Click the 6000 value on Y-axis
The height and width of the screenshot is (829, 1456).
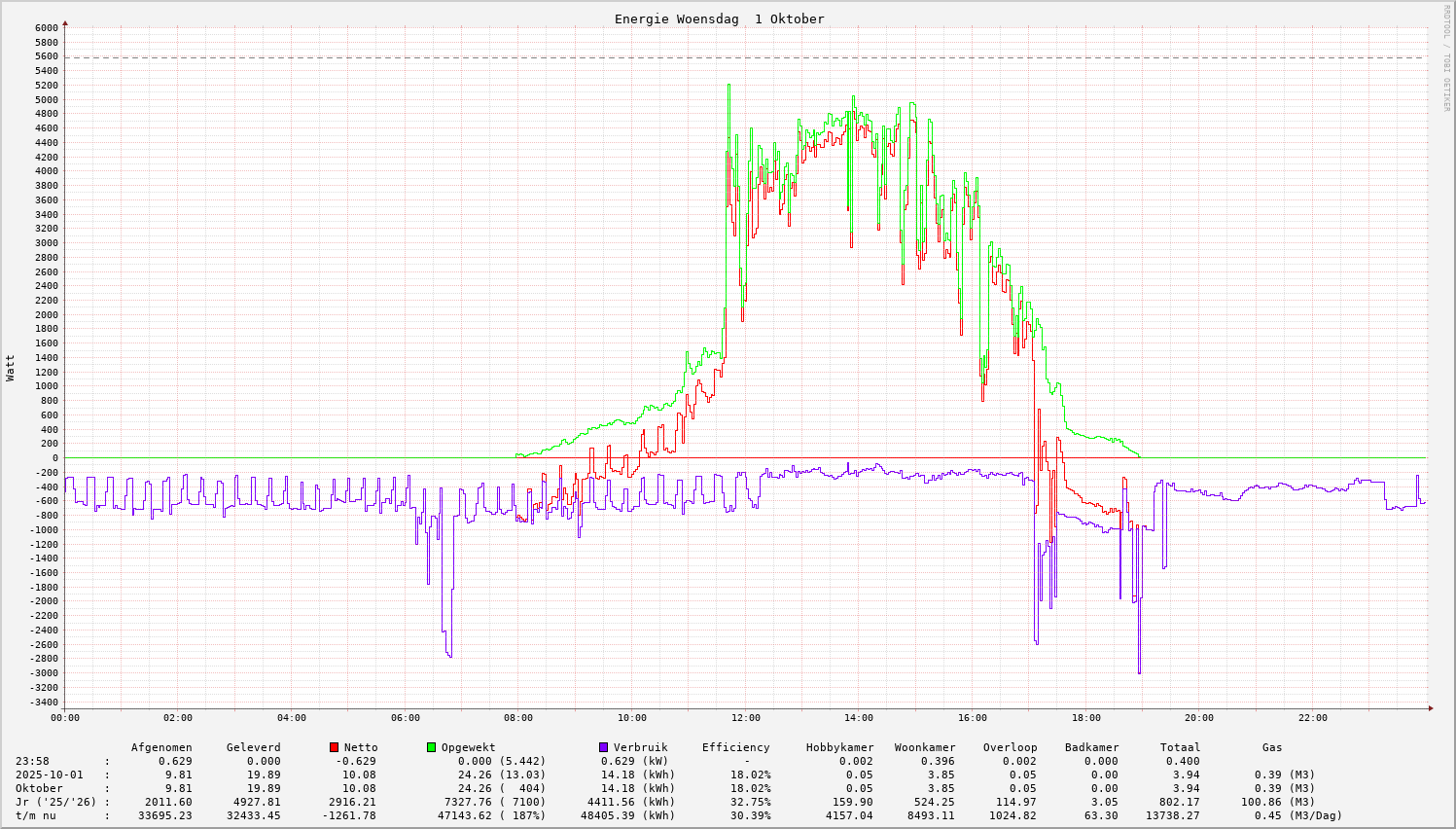[x=46, y=27]
